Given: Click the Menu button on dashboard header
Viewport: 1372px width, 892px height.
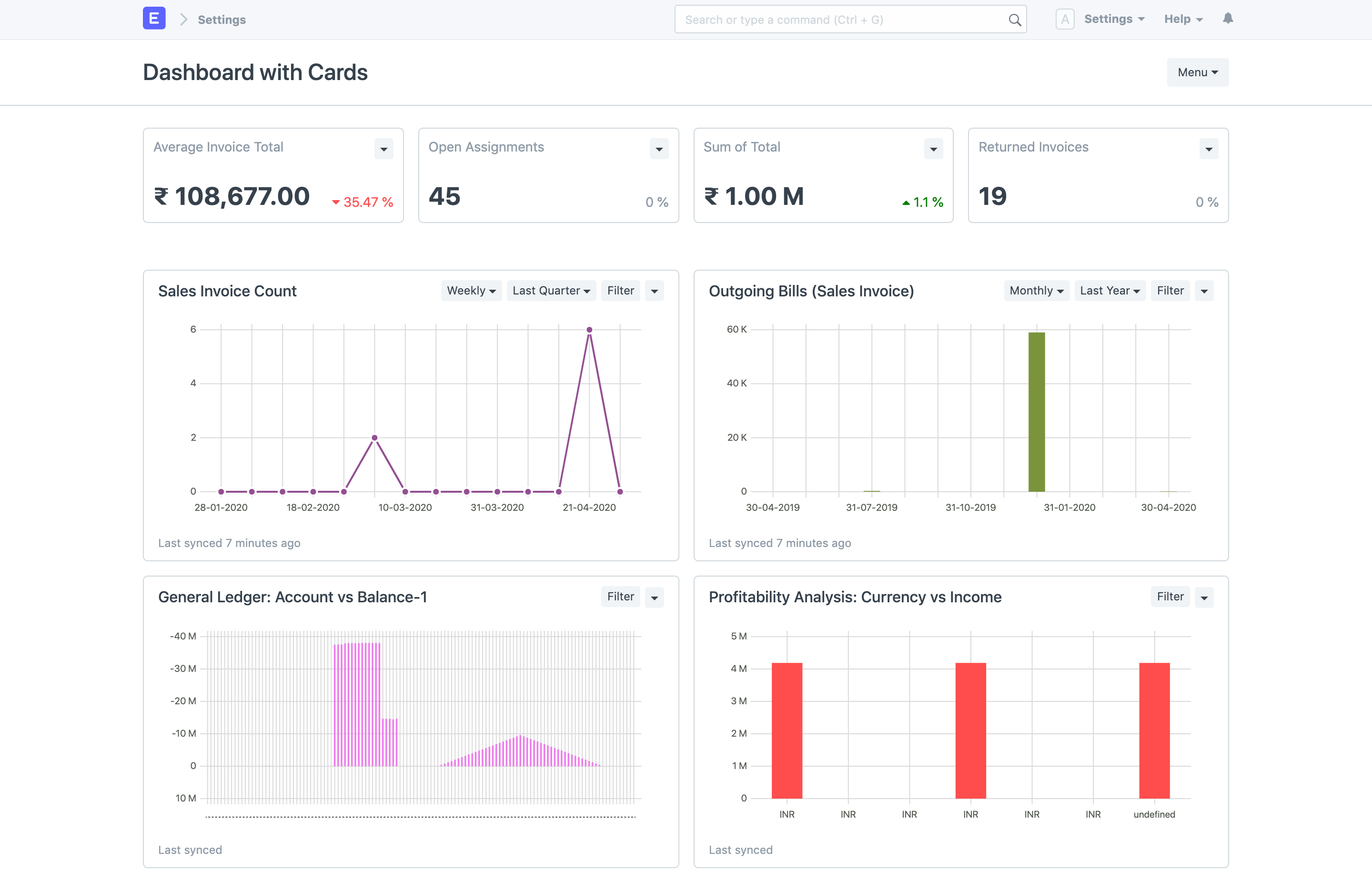Looking at the screenshot, I should click(x=1197, y=72).
